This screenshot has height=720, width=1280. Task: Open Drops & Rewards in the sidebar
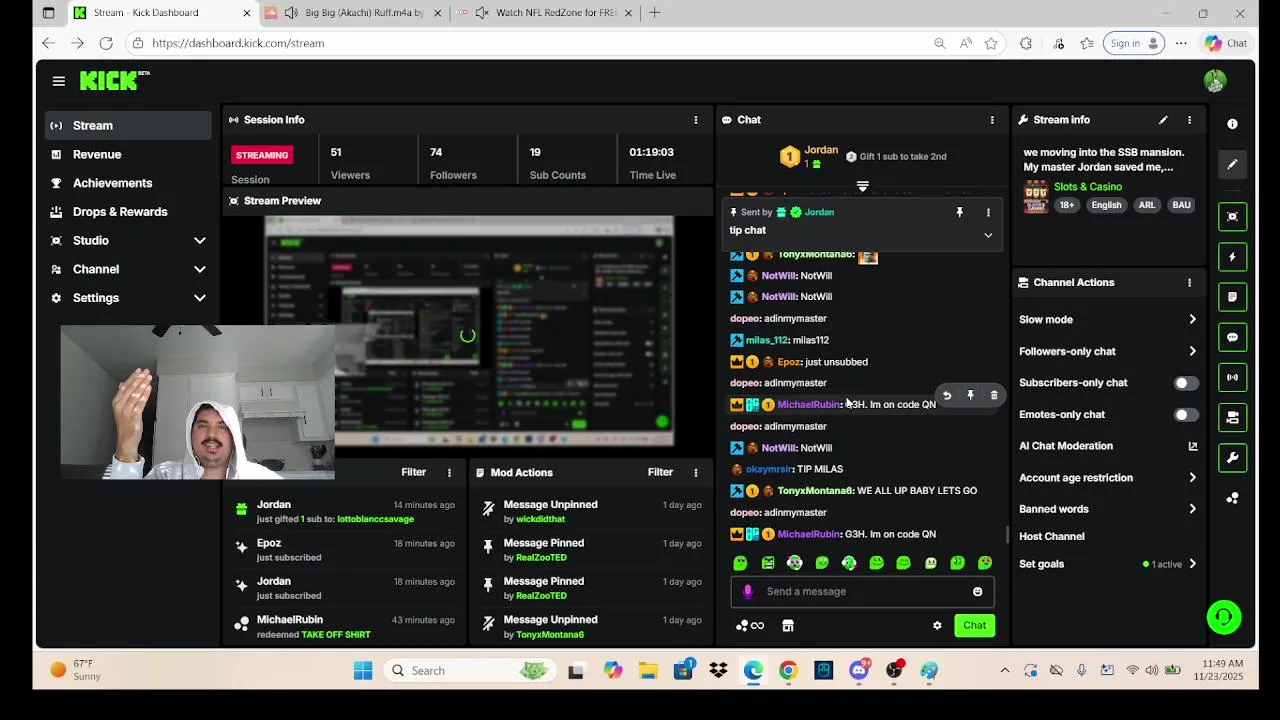(x=128, y=212)
